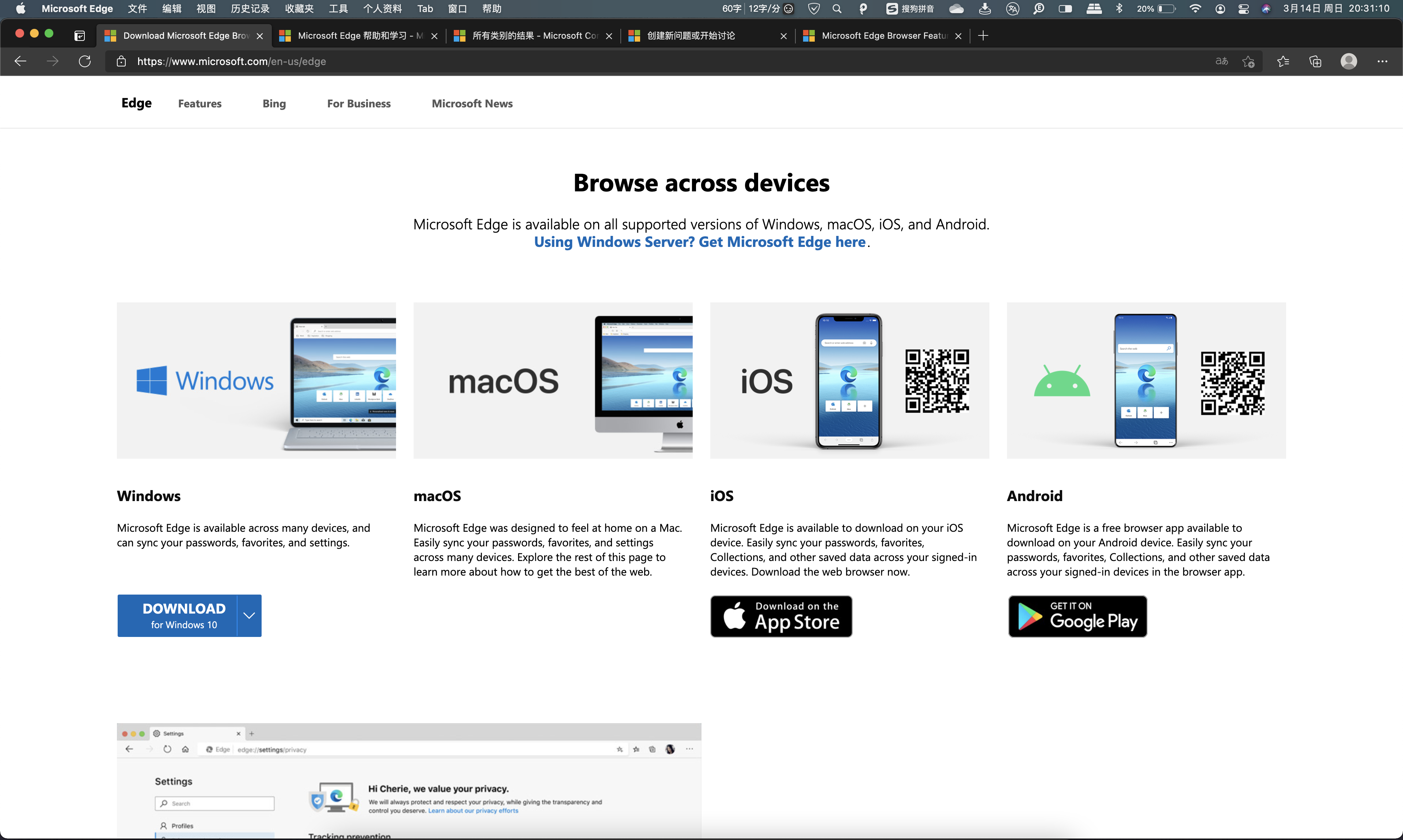Screen dimensions: 1403x840
Task: Add page to favorites star icon
Action: coord(1248,61)
